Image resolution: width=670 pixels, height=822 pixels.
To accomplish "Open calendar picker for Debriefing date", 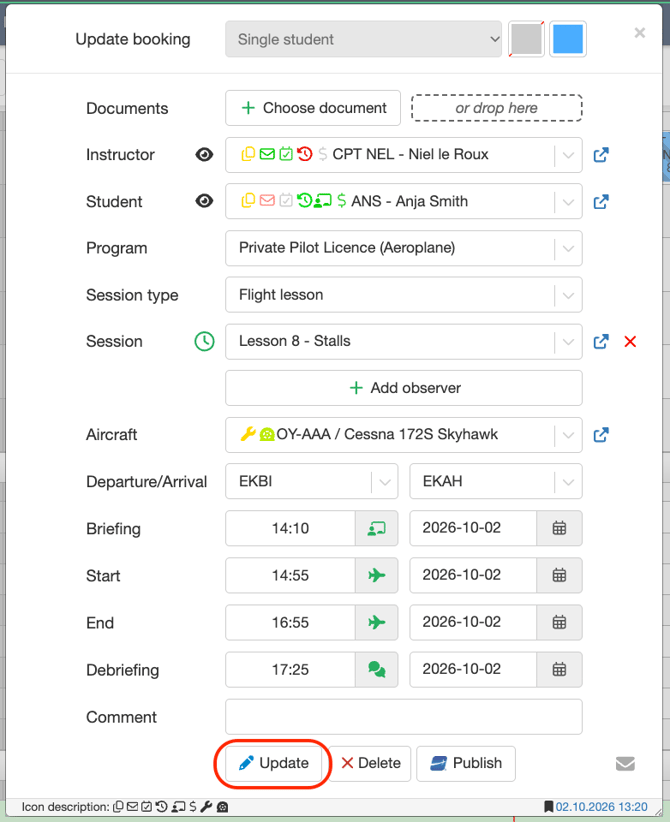I will (559, 669).
